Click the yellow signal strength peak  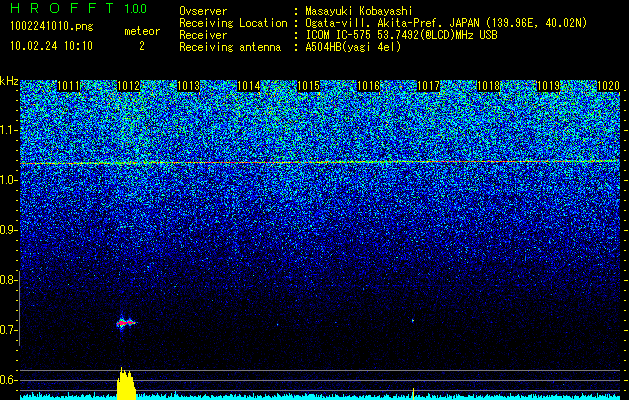(x=126, y=384)
